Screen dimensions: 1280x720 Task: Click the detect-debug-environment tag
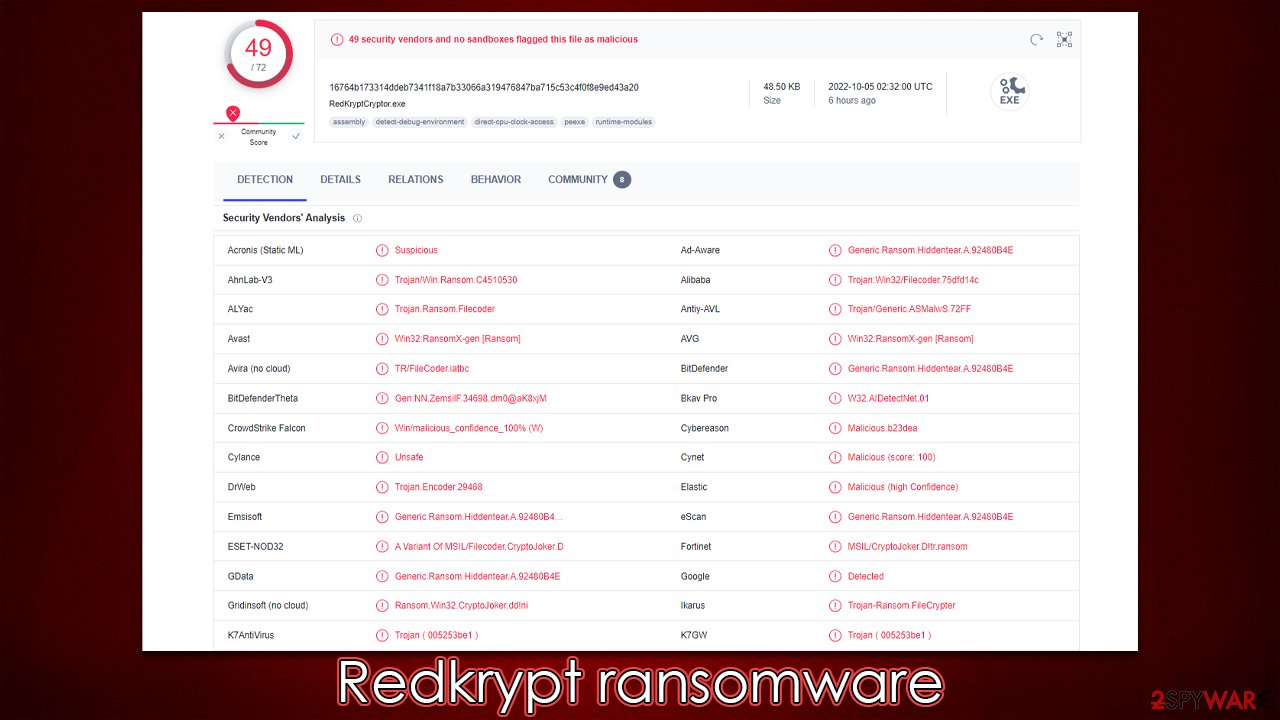(x=420, y=122)
